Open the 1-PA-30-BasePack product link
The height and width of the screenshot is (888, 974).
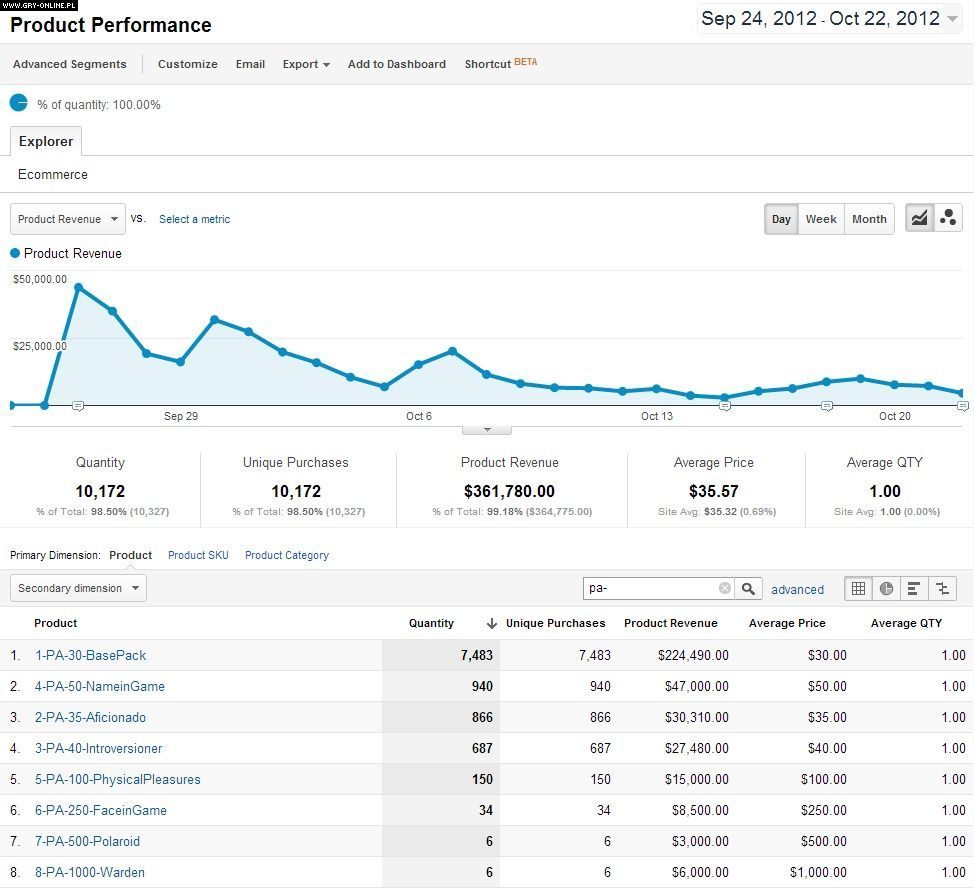point(90,655)
